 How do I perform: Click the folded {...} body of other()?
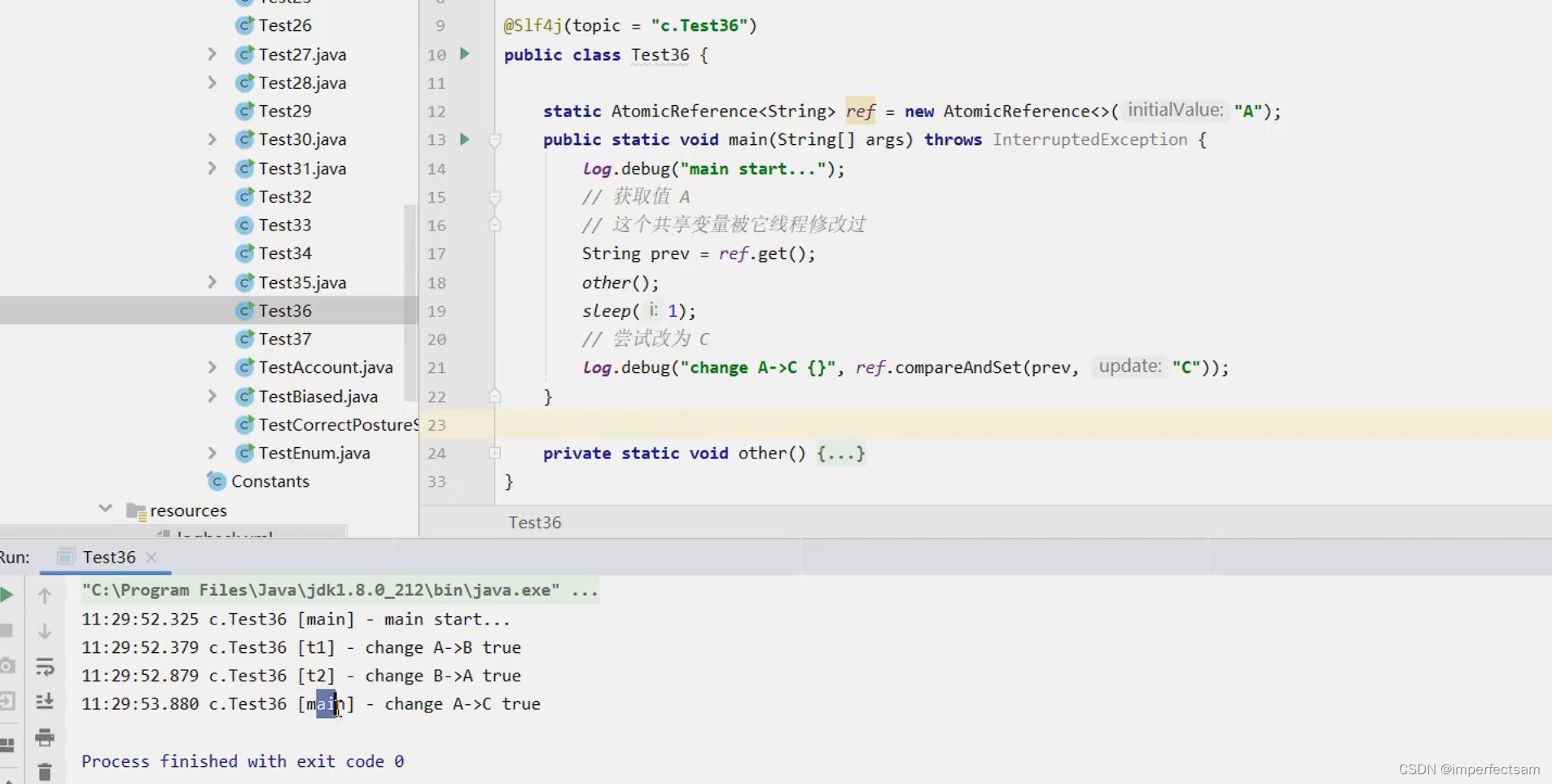tap(841, 453)
